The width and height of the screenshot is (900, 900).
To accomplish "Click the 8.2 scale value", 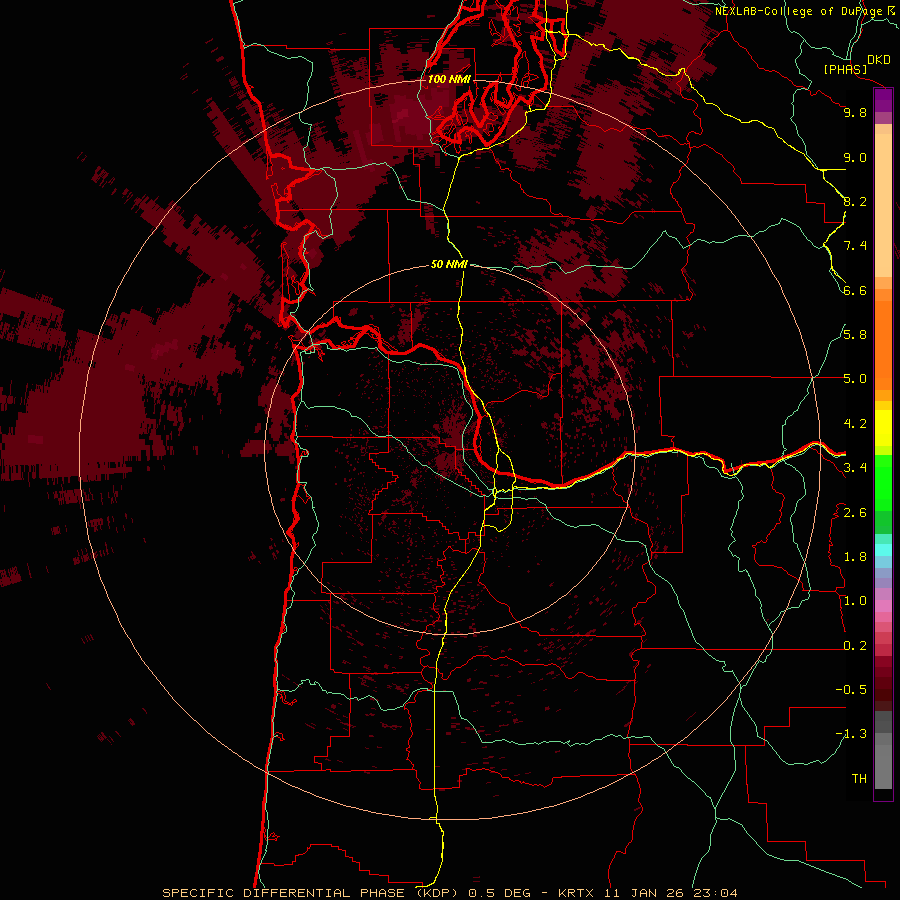I will (855, 201).
